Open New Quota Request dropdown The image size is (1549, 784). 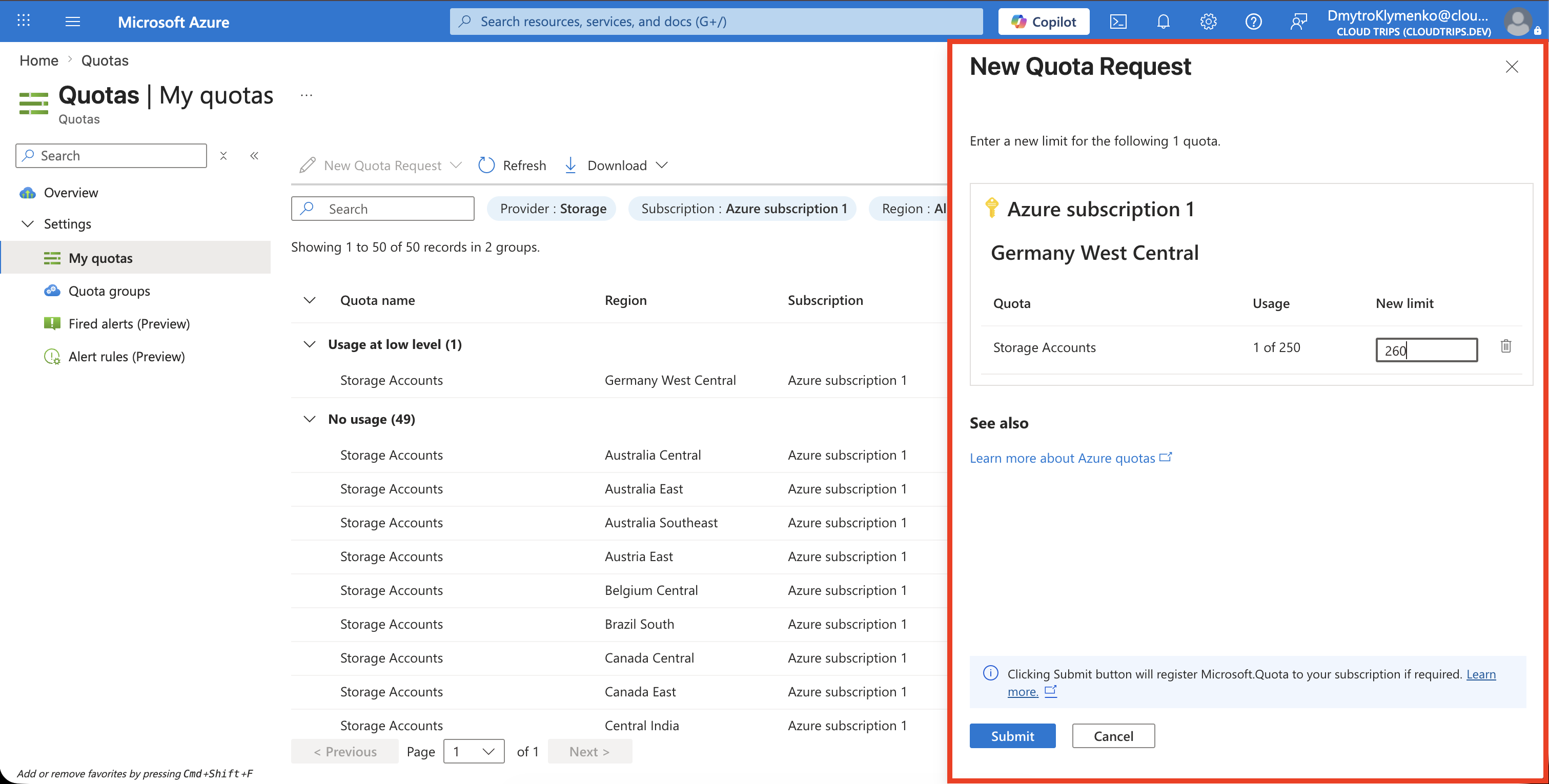click(381, 166)
